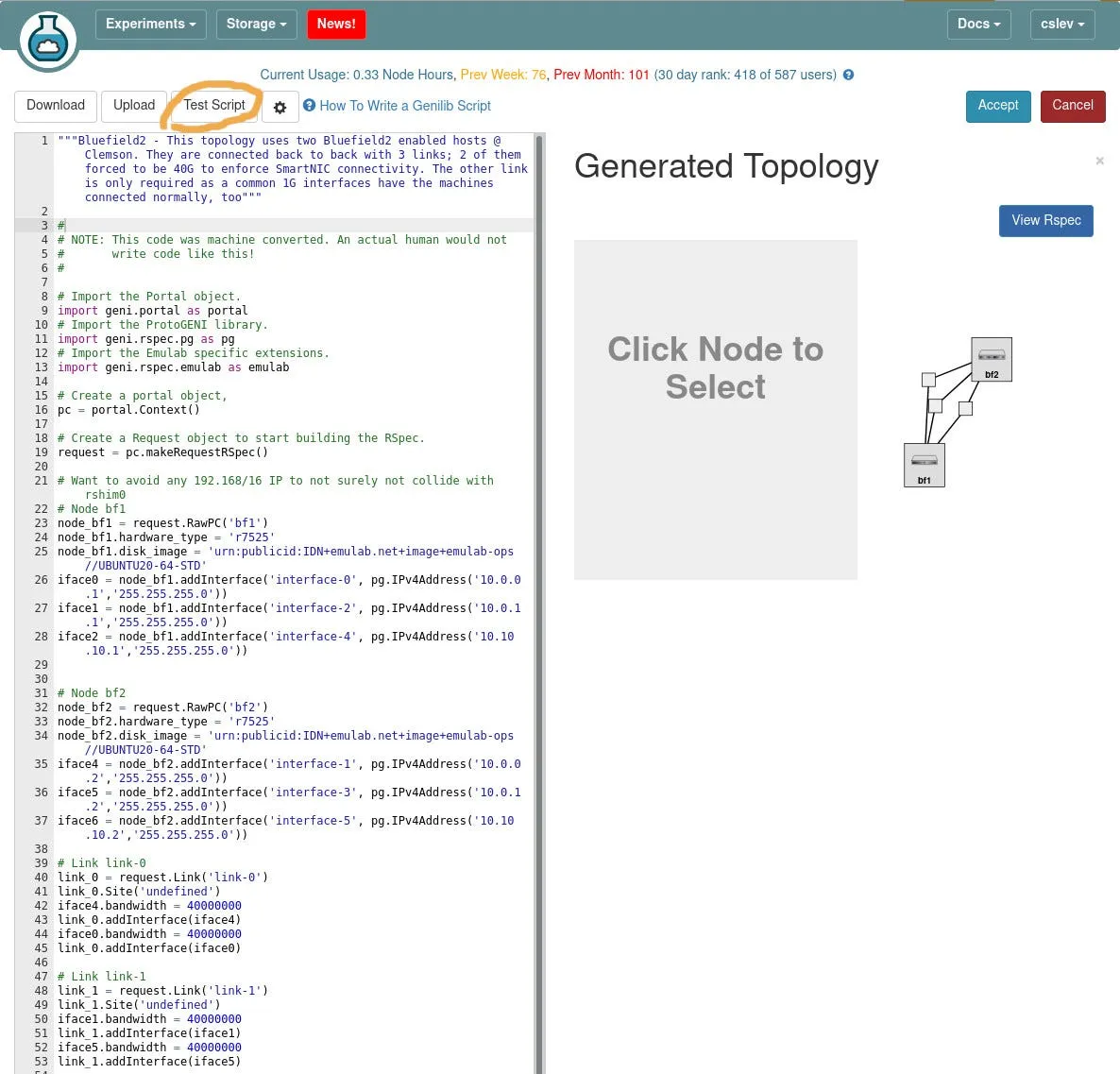The image size is (1120, 1074).
Task: Click line 48 "link_1 = request.Link('link-1')"
Action: [162, 991]
